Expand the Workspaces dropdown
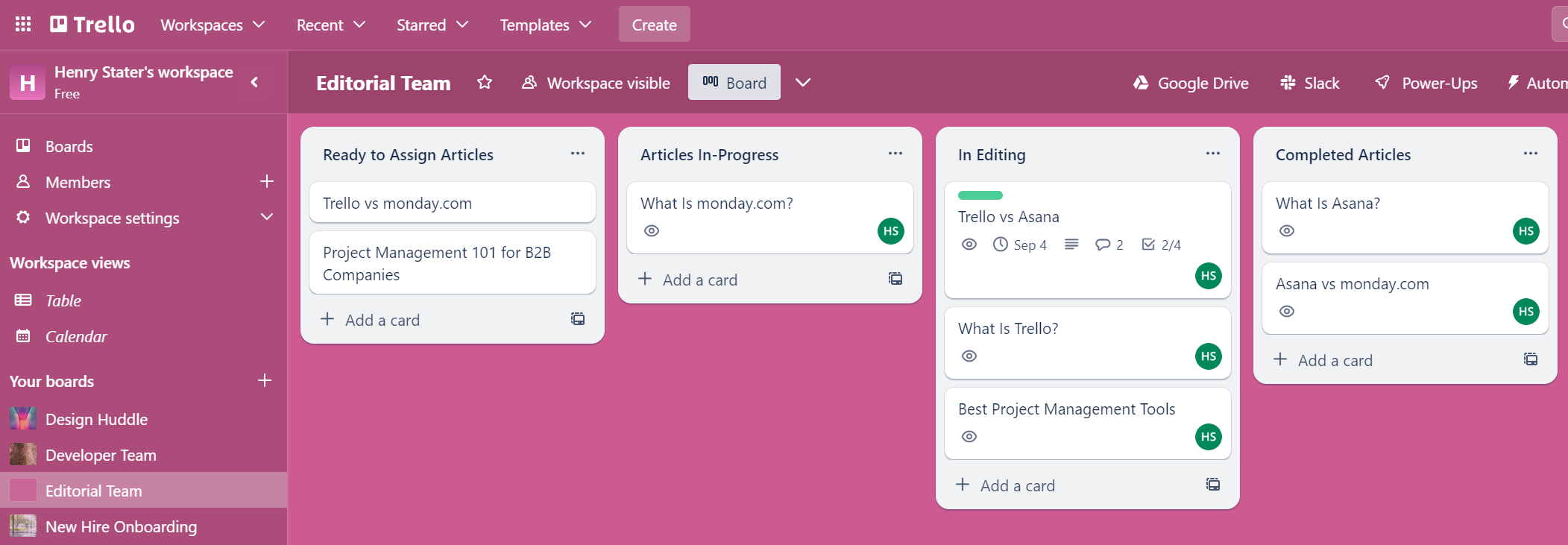1568x545 pixels. [212, 25]
